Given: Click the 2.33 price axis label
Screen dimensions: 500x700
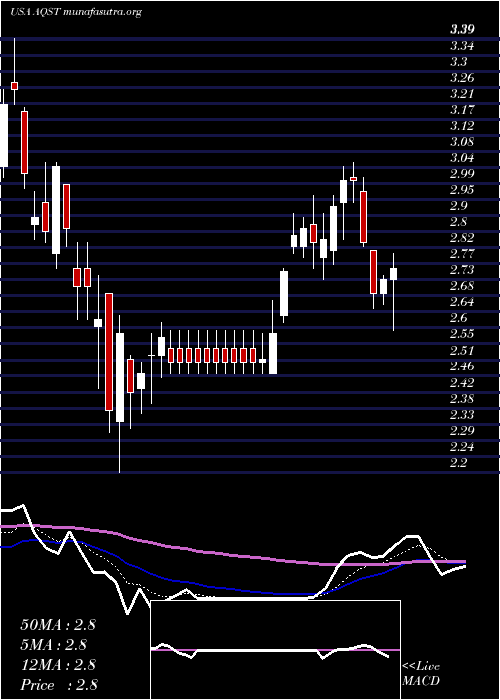Looking at the screenshot, I should click(x=462, y=415).
